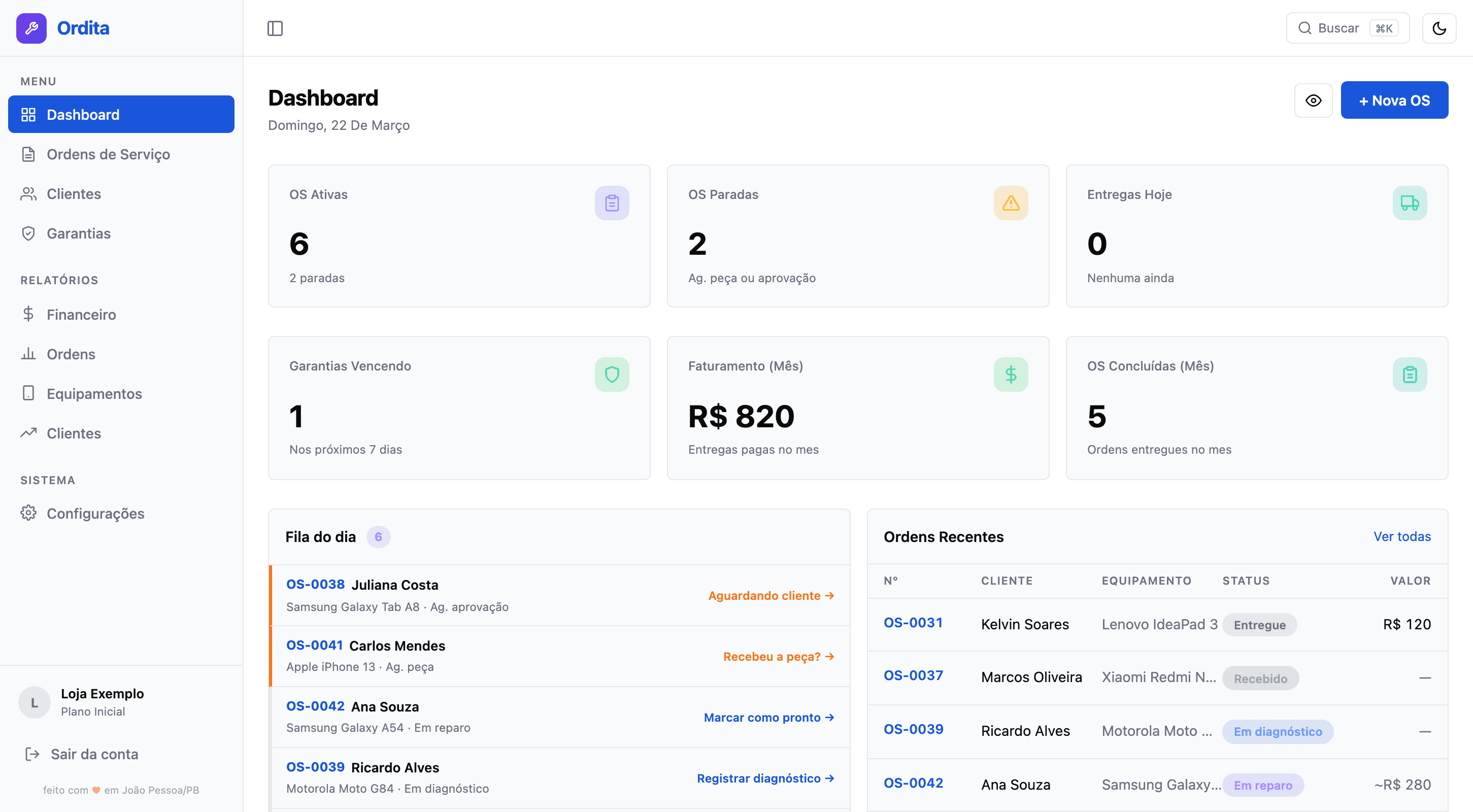Click the Buscar search field

(x=1347, y=27)
